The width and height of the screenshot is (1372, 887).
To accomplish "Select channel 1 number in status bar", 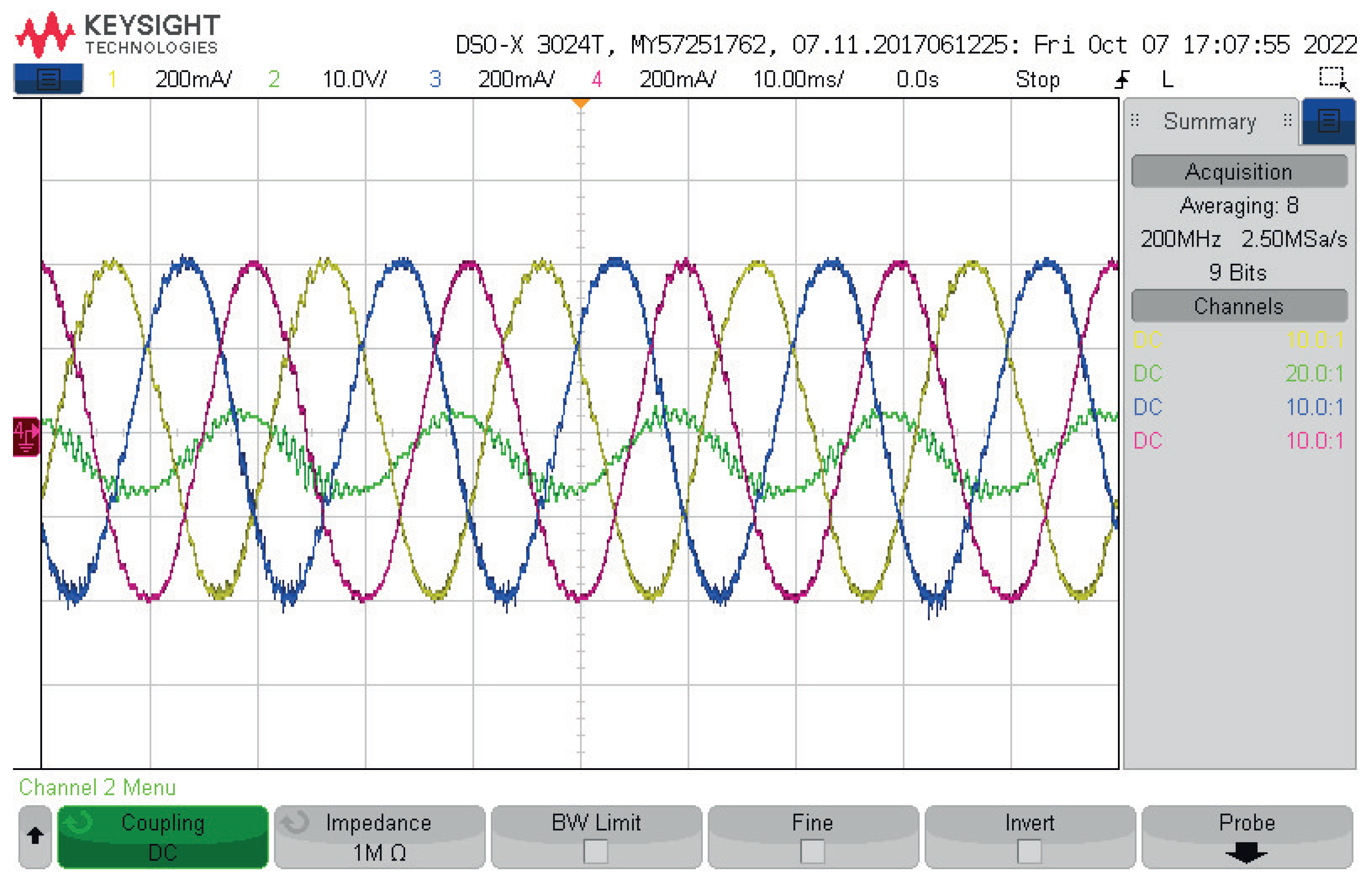I will click(x=112, y=79).
